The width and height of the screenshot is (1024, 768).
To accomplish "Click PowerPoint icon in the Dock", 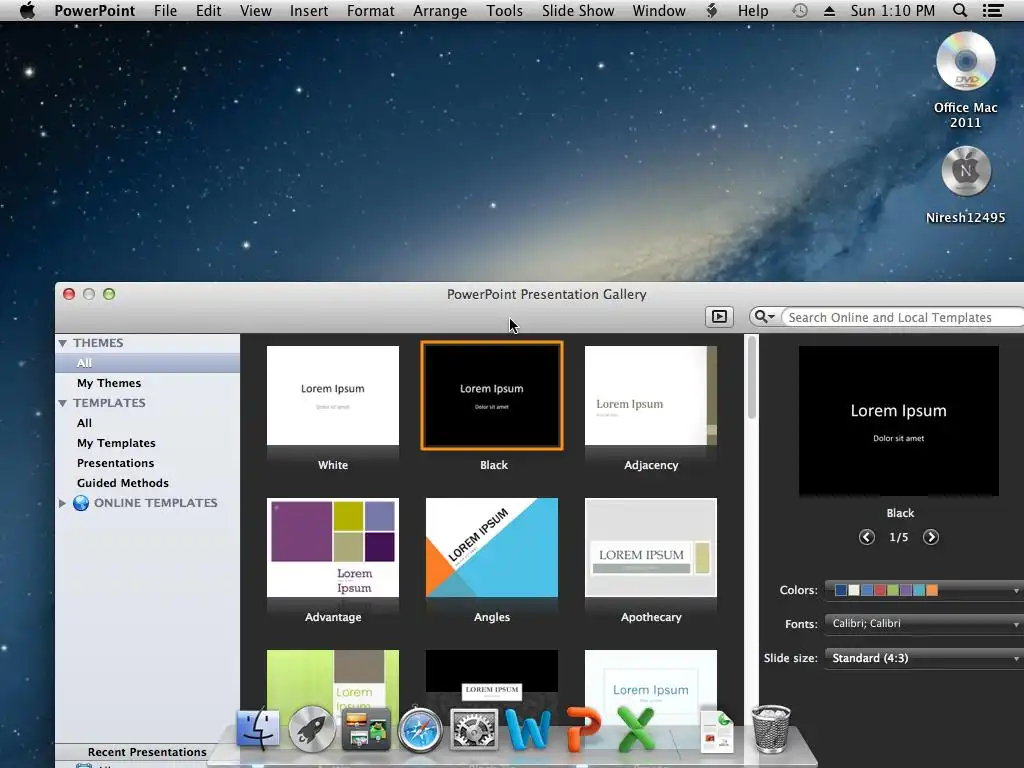I will coord(582,729).
